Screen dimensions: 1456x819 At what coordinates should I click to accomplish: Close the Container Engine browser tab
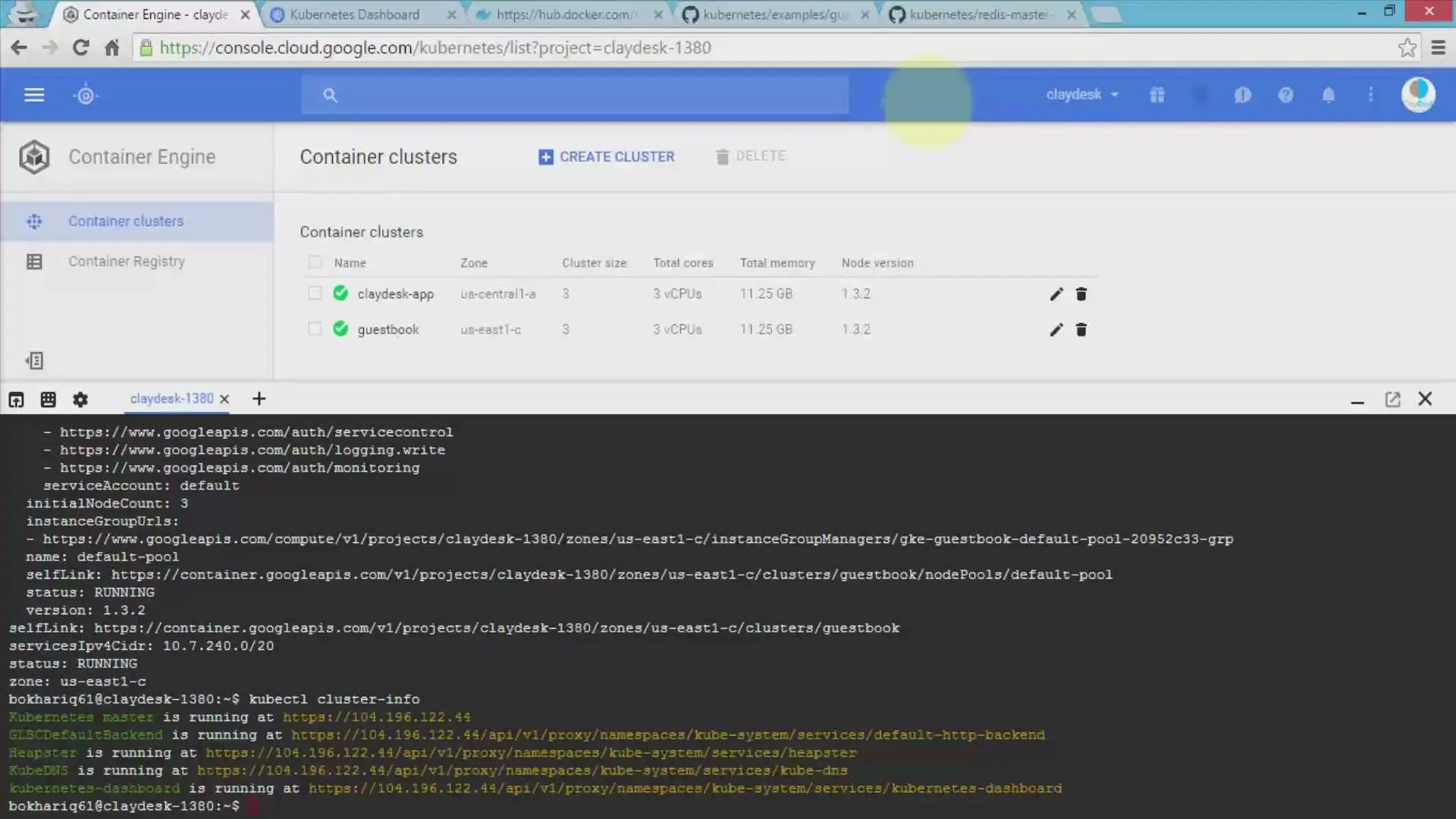(x=245, y=14)
